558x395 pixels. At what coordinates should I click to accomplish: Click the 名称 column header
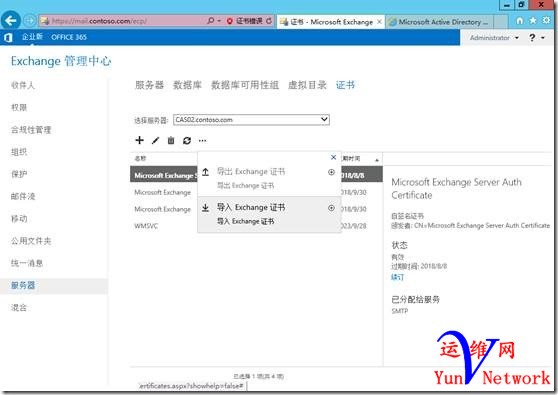pyautogui.click(x=140, y=158)
